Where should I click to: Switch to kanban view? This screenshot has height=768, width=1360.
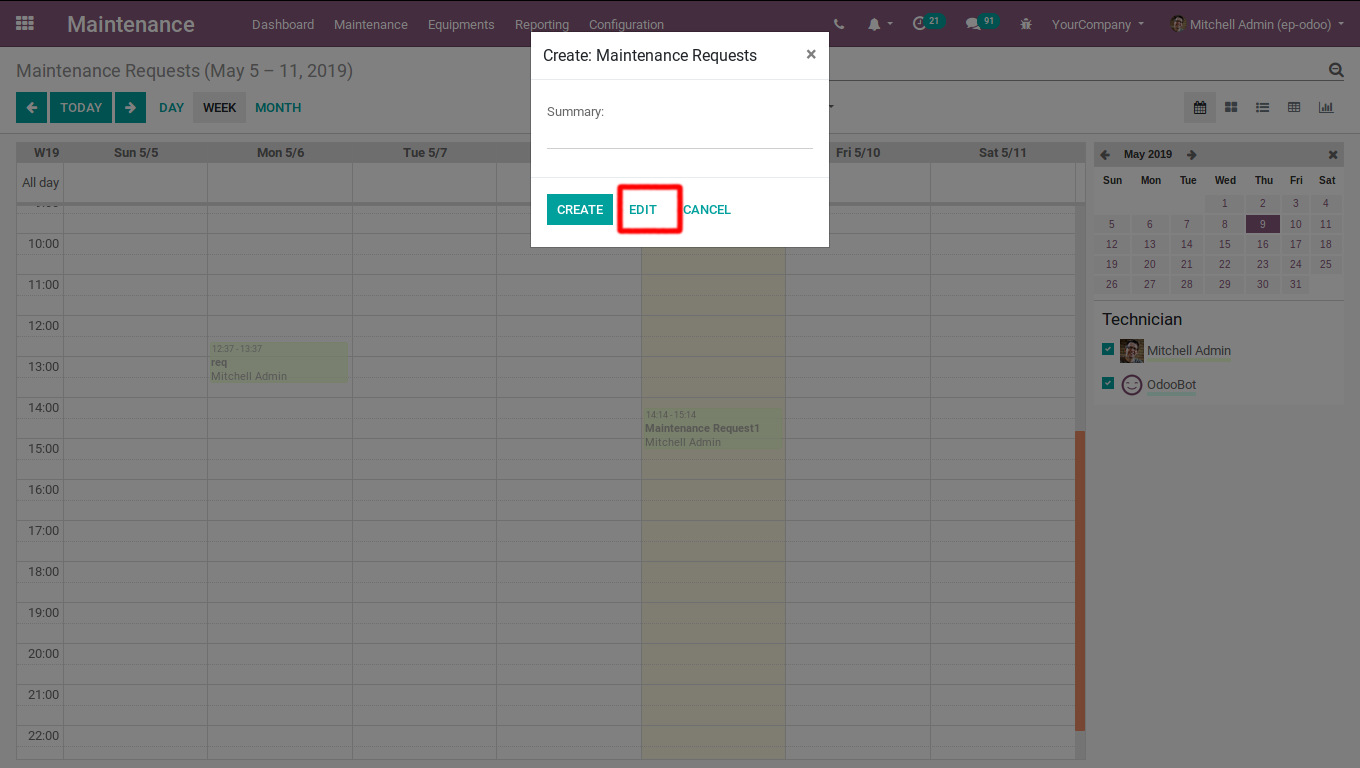(1231, 107)
